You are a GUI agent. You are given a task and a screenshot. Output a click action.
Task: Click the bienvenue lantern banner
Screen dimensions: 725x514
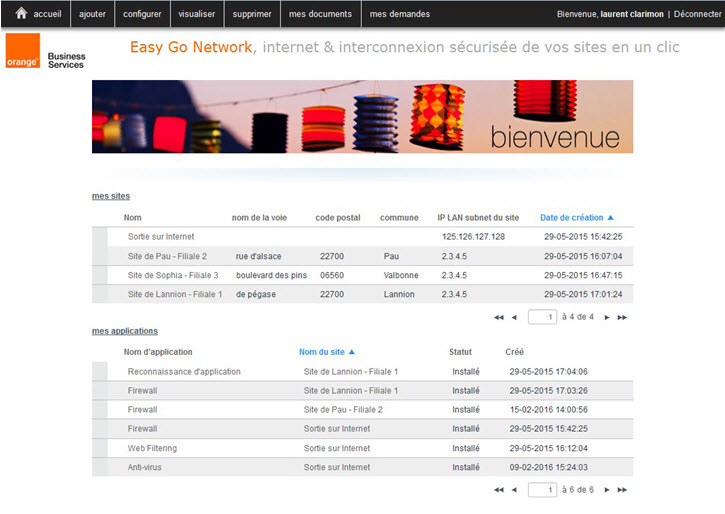(362, 116)
